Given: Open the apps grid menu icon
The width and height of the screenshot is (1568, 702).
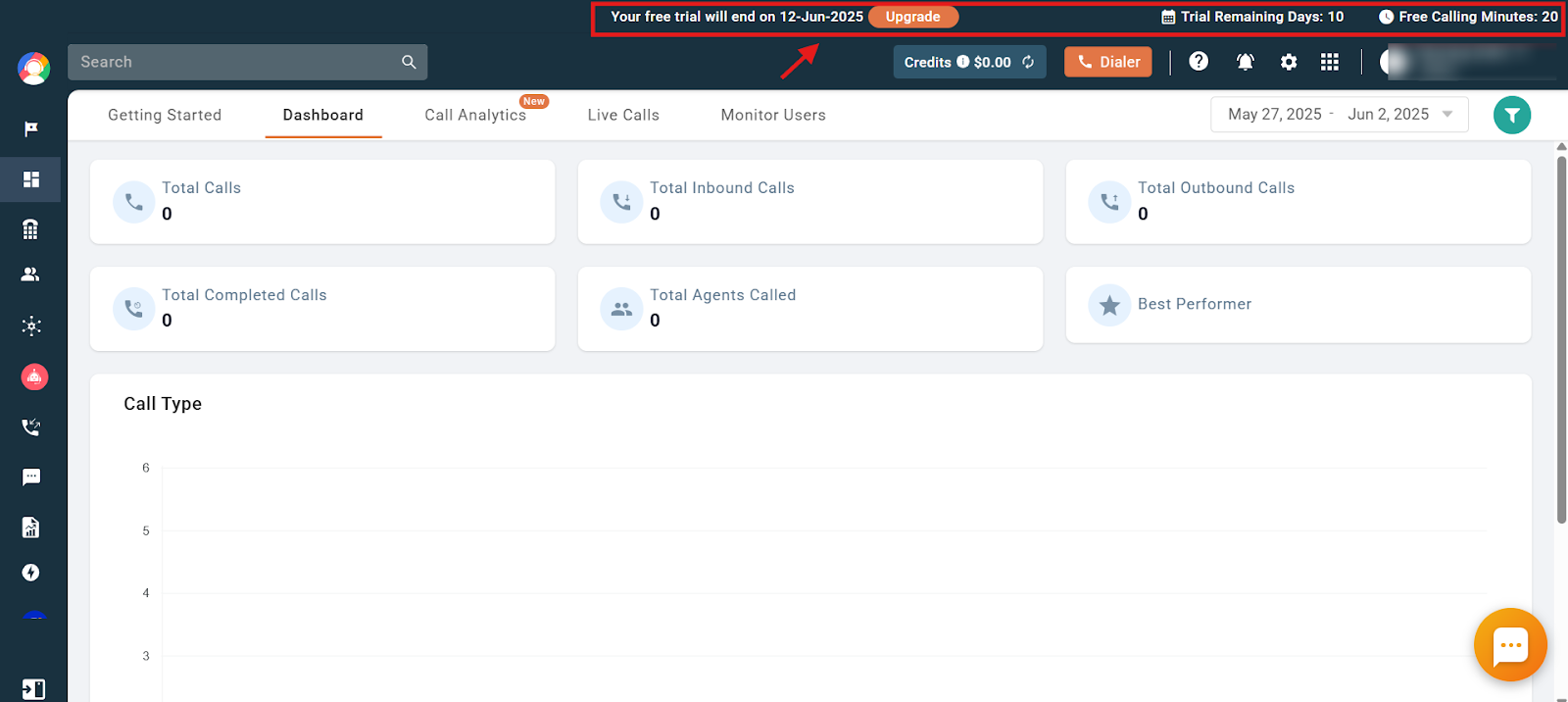Looking at the screenshot, I should click(x=1330, y=62).
